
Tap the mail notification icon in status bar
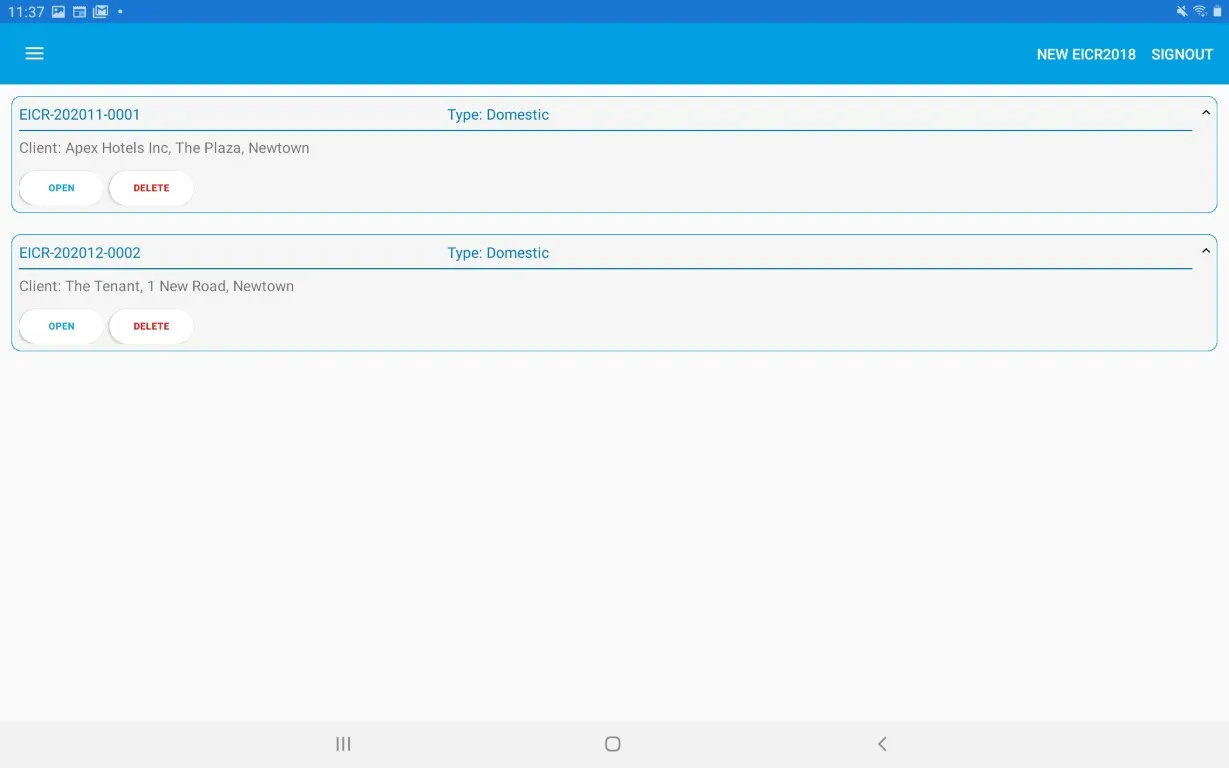tap(100, 12)
